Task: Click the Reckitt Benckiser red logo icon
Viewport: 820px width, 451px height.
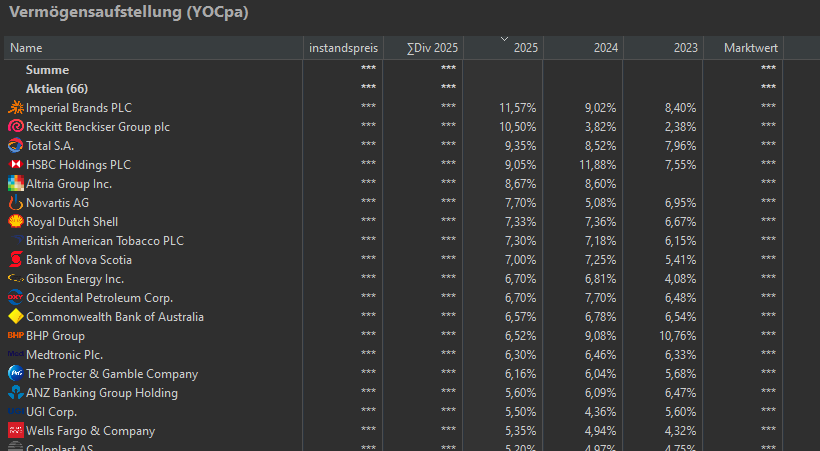Action: pos(15,127)
